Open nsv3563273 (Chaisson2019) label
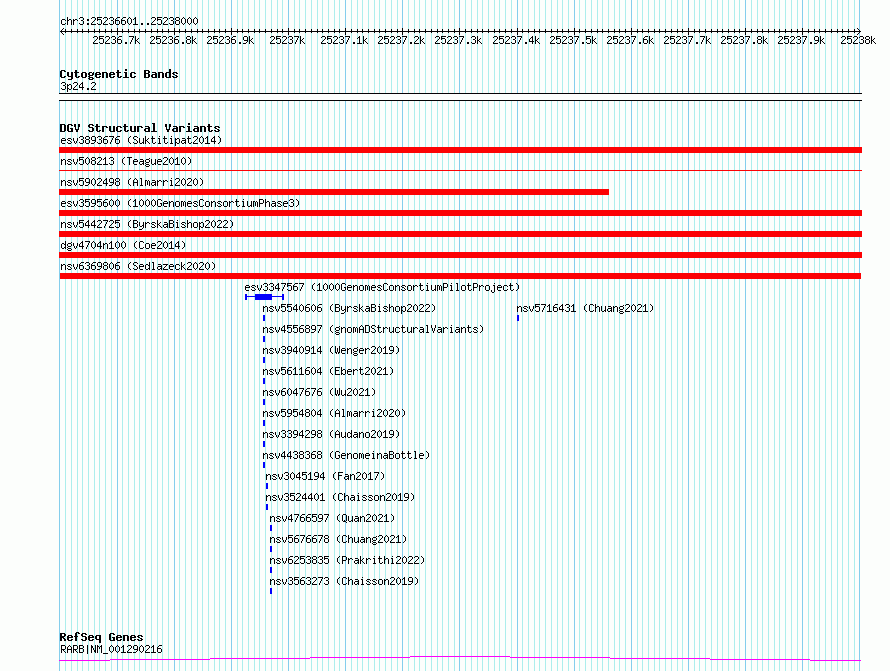The width and height of the screenshot is (890, 671). pos(344,581)
